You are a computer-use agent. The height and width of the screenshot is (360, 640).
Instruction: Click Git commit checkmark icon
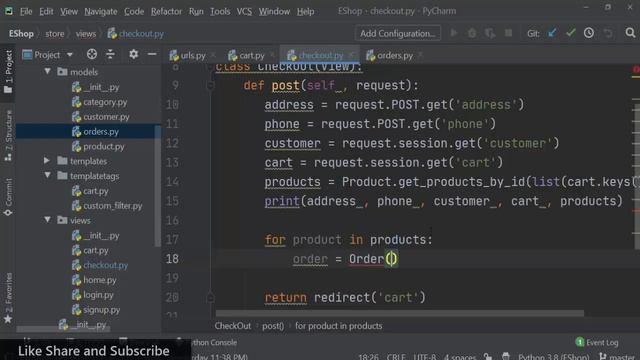coord(571,33)
